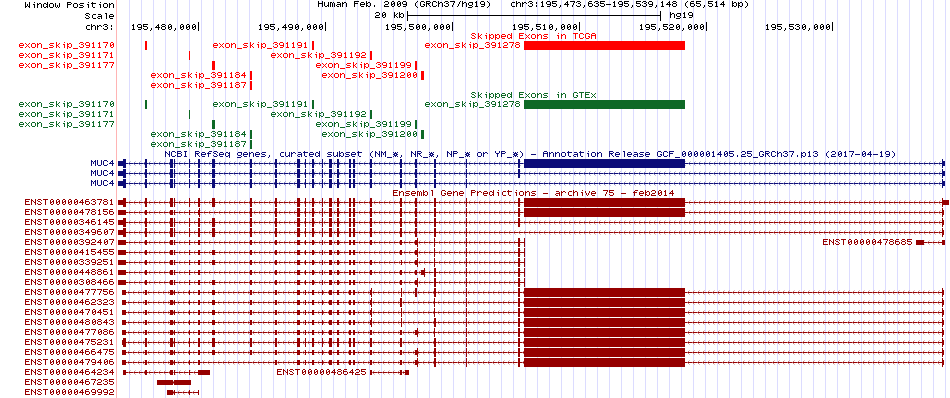Click the large green GTEx skipped exon bar
The width and height of the screenshot is (950, 398).
(x=604, y=104)
